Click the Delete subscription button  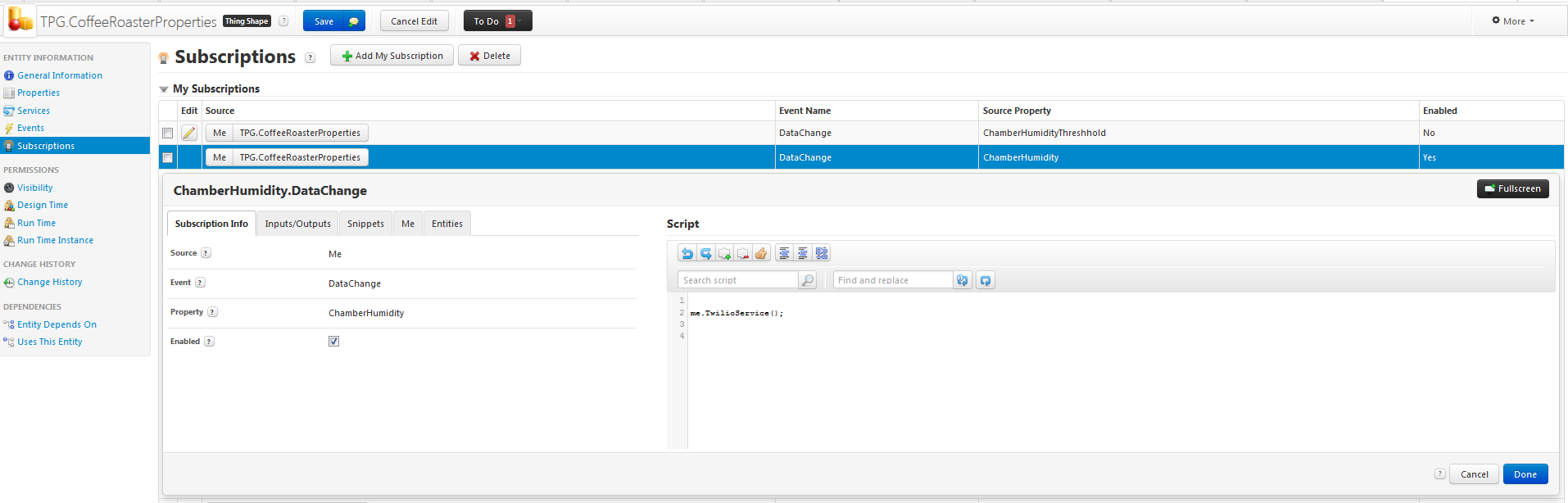coord(489,56)
